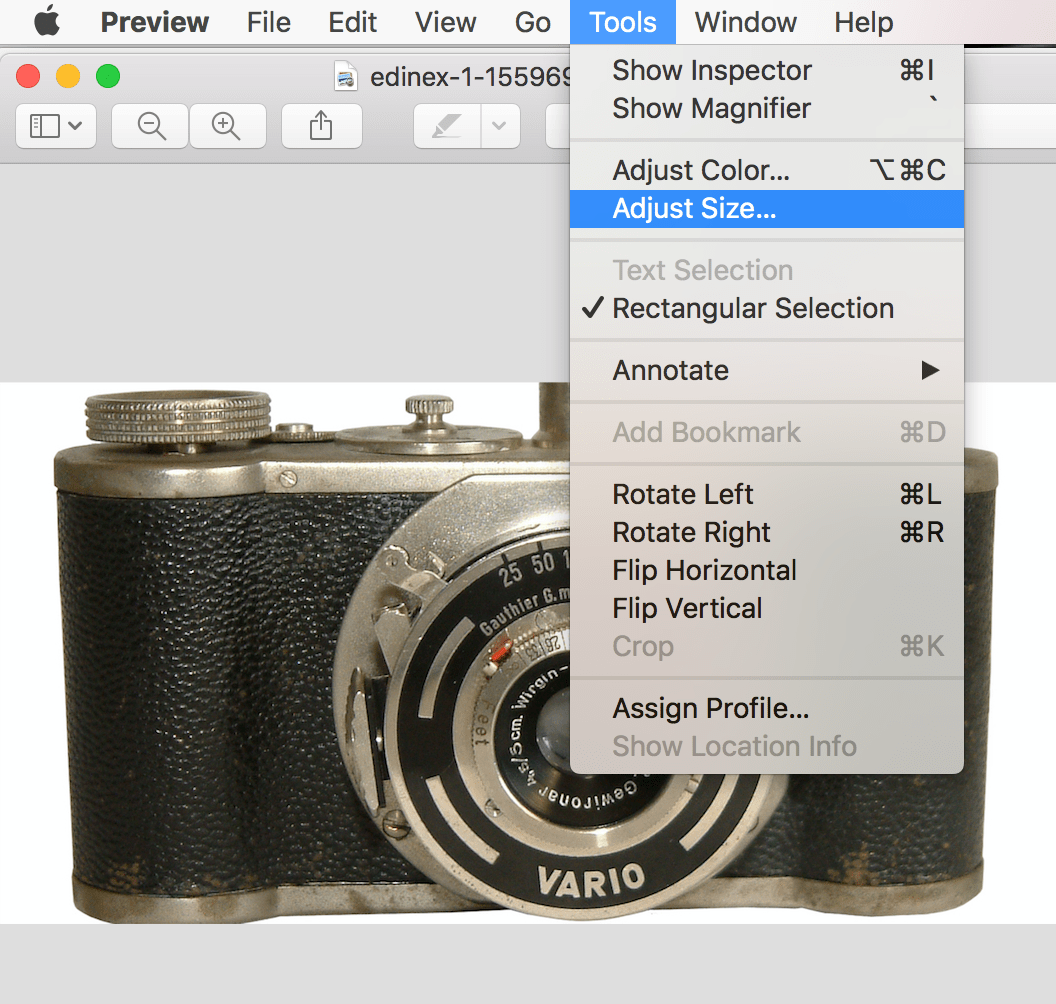Choose Adjust Color menu item
Viewport: 1056px width, 1004px height.
tap(701, 171)
